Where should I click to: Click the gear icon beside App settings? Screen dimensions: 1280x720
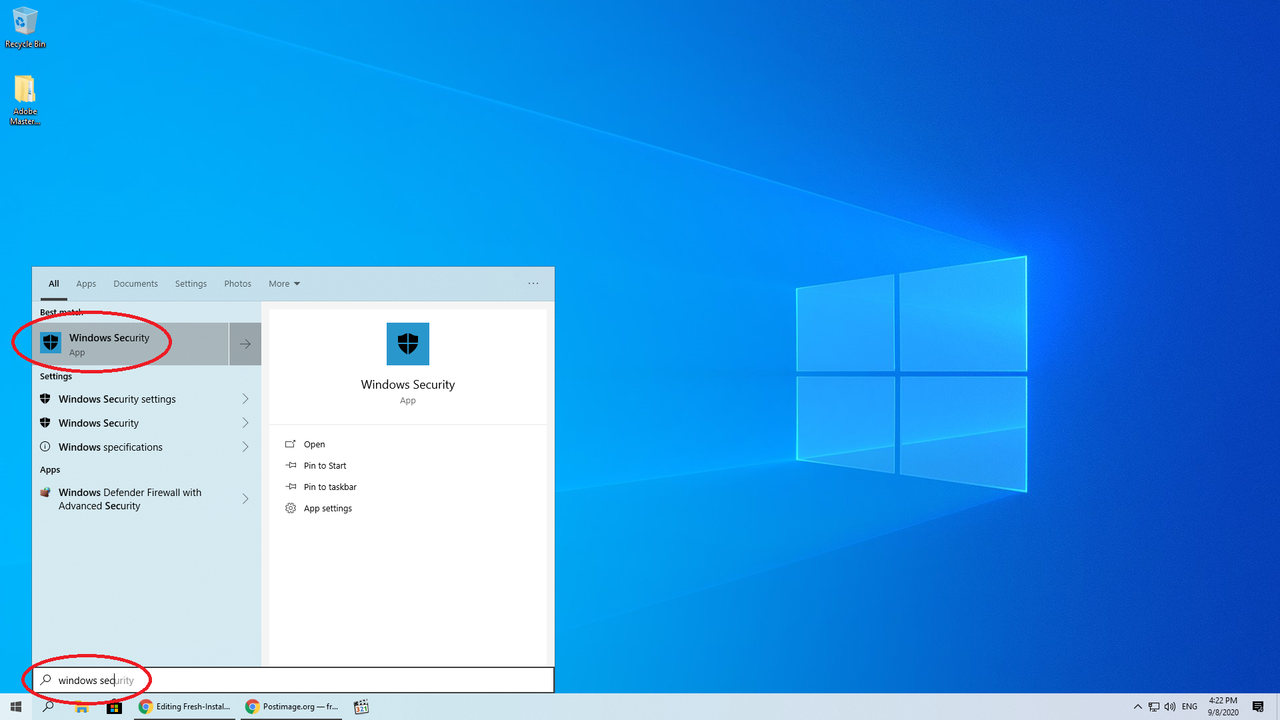click(291, 508)
